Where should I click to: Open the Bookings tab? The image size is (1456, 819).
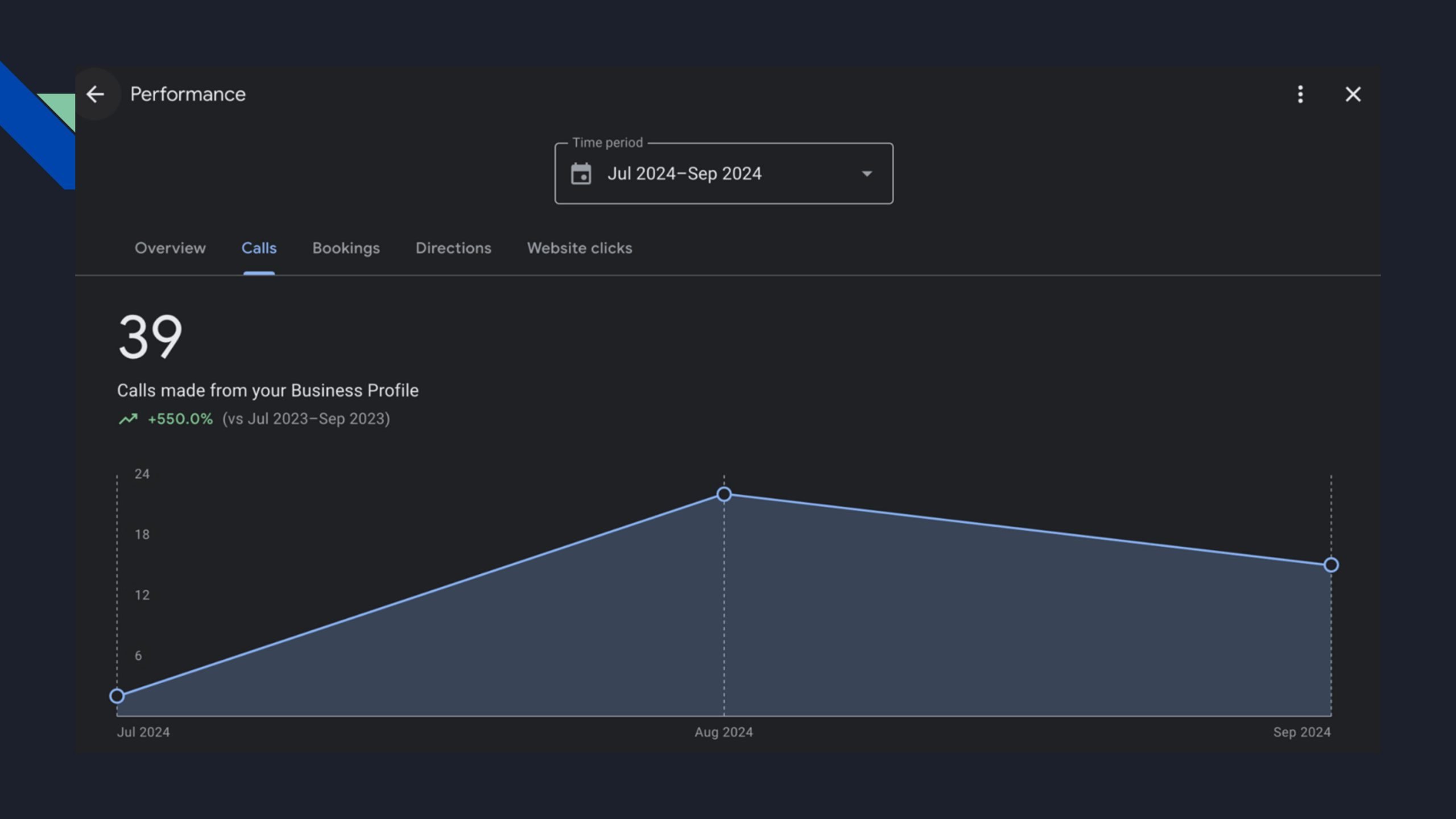click(x=346, y=248)
